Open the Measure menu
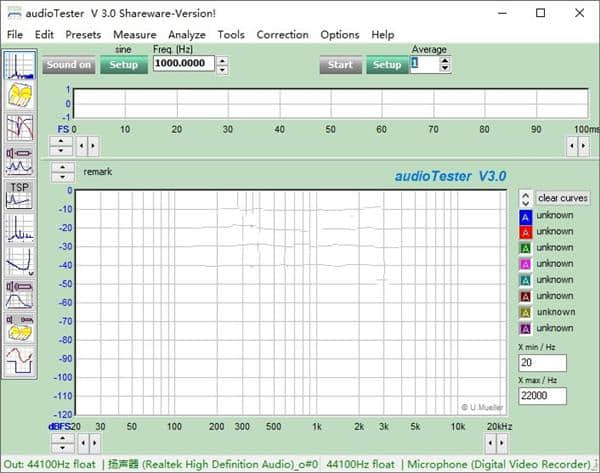Screen dimensions: 600x473 [134, 34]
